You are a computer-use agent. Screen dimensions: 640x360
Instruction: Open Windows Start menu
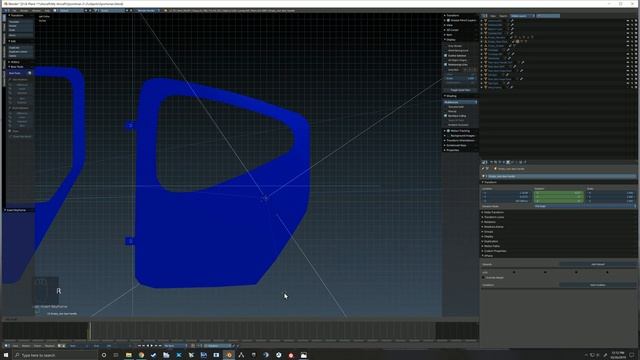coord(6,355)
